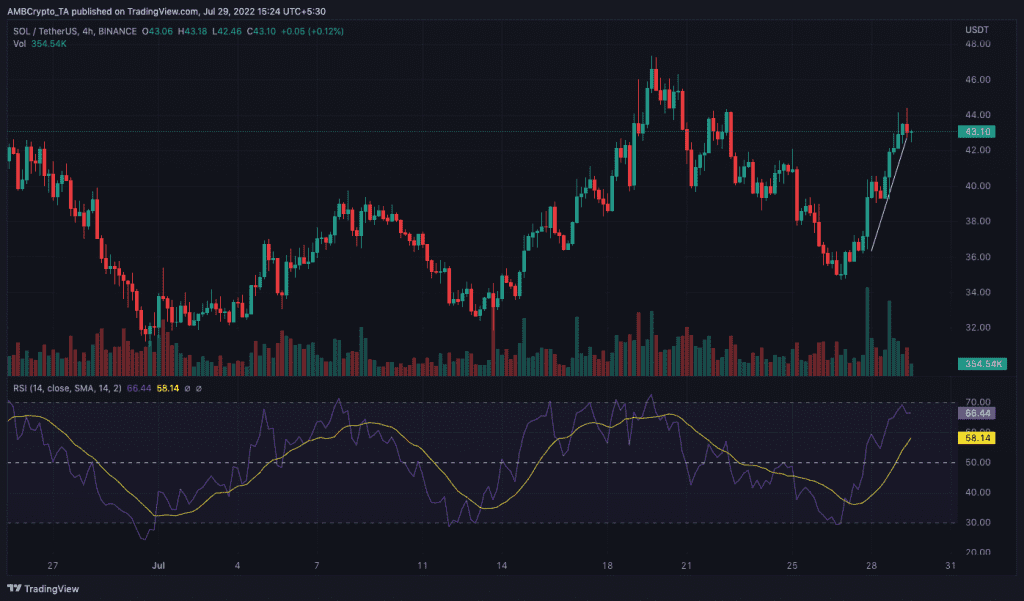This screenshot has height=601, width=1024.
Task: Click the yellow 58.14 value in RSI legend
Action: tap(168, 388)
